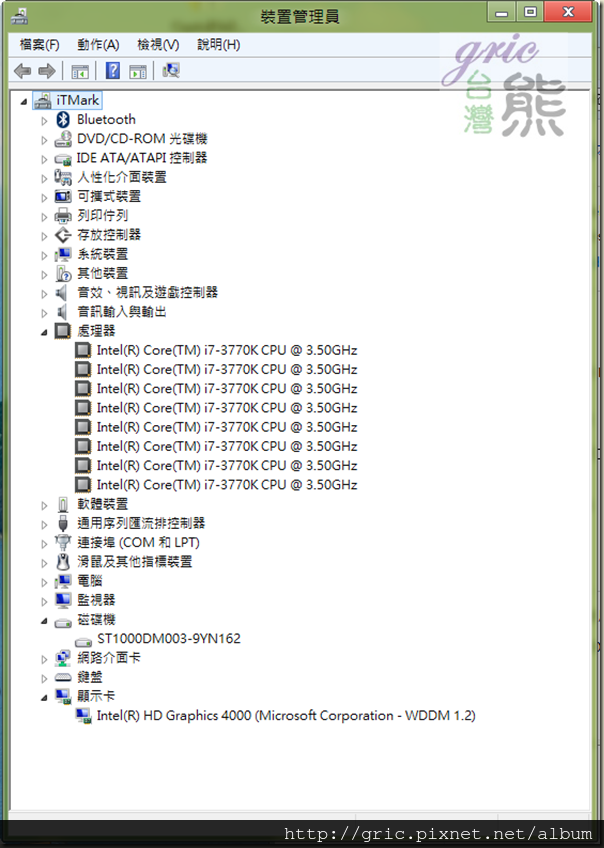Click the 滑鼠及其他指標裝置 mouse icon
The image size is (604, 848).
[x=63, y=562]
